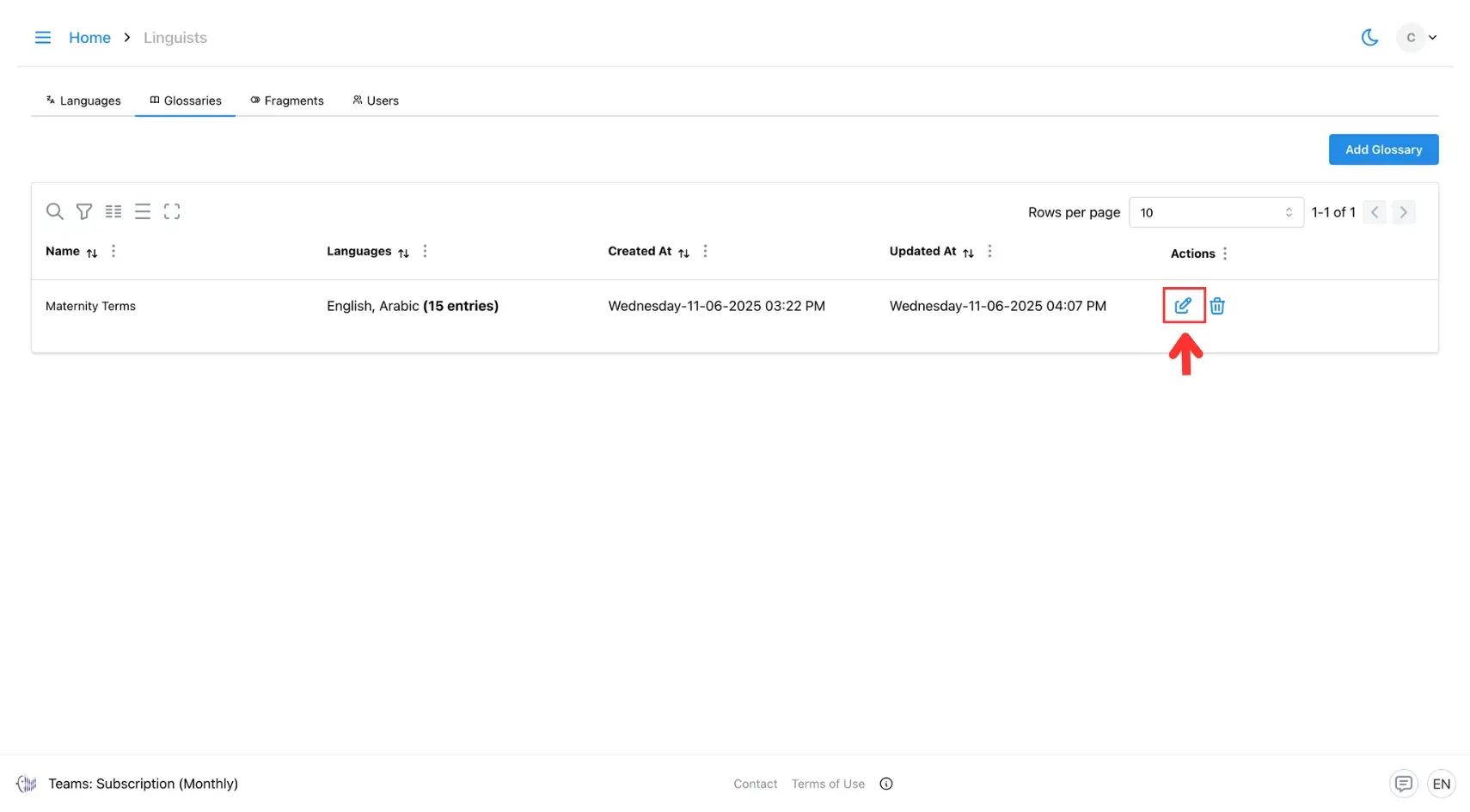Open Terms of Use footer link
The height and width of the screenshot is (812, 1470).
[828, 784]
